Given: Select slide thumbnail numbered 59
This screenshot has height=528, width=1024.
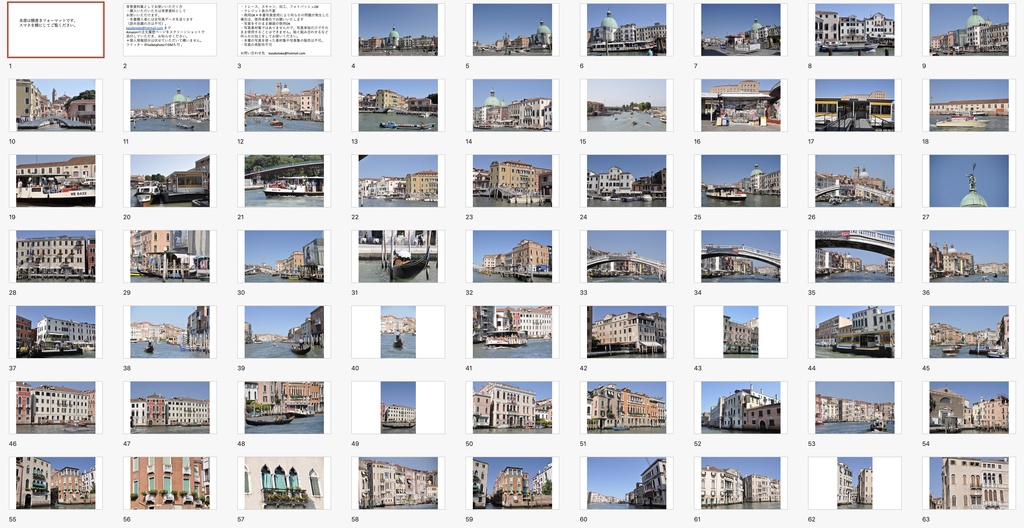Looking at the screenshot, I should click(x=513, y=483).
